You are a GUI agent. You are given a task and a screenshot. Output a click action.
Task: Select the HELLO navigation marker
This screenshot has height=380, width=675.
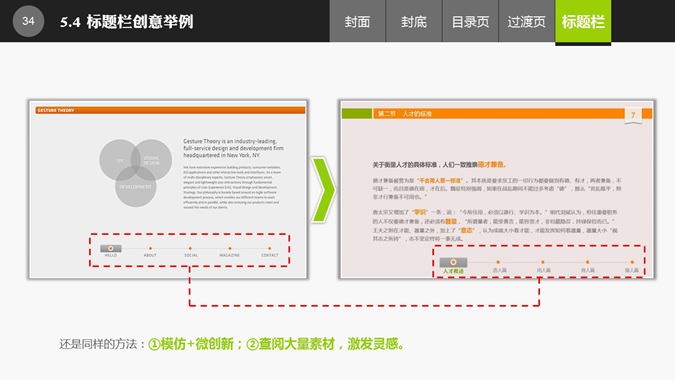[x=111, y=248]
